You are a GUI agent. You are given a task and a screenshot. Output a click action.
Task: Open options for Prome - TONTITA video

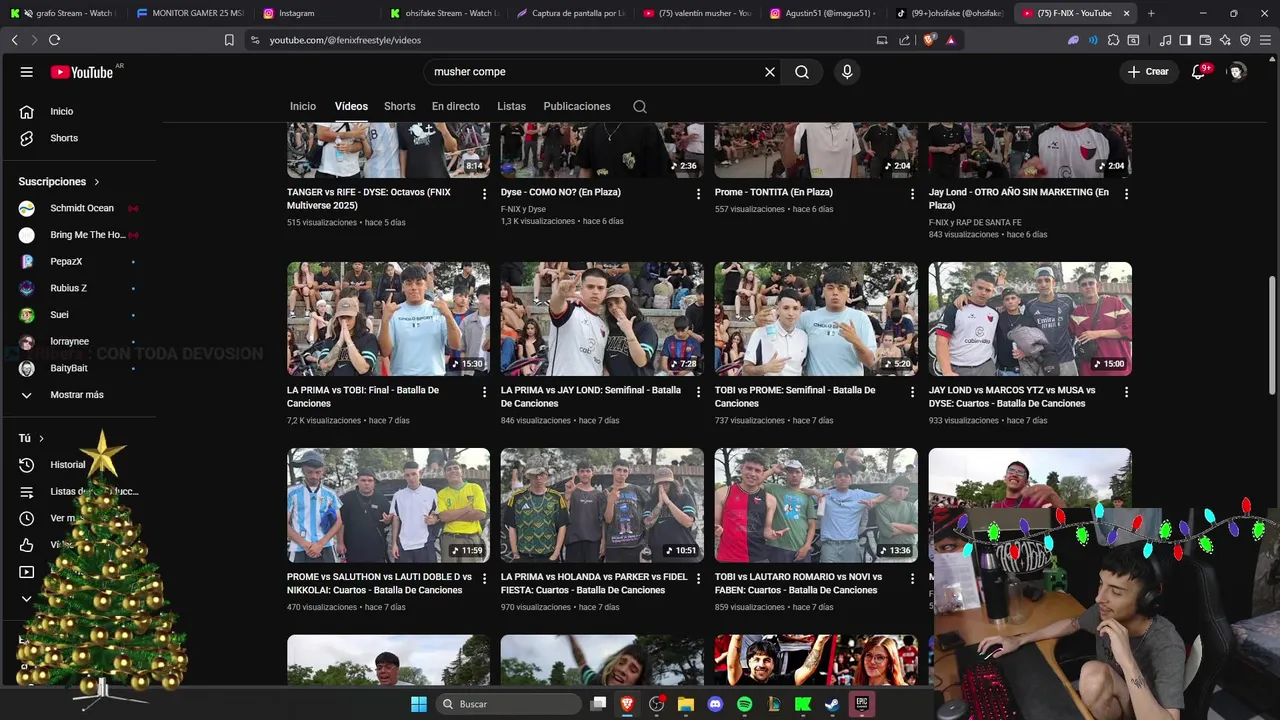tap(912, 194)
